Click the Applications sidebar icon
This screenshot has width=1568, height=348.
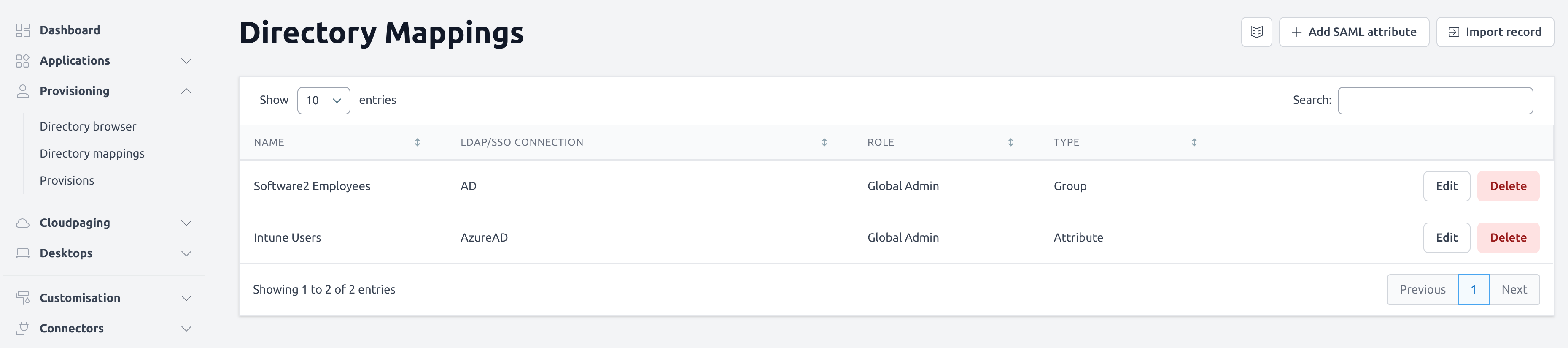click(22, 61)
